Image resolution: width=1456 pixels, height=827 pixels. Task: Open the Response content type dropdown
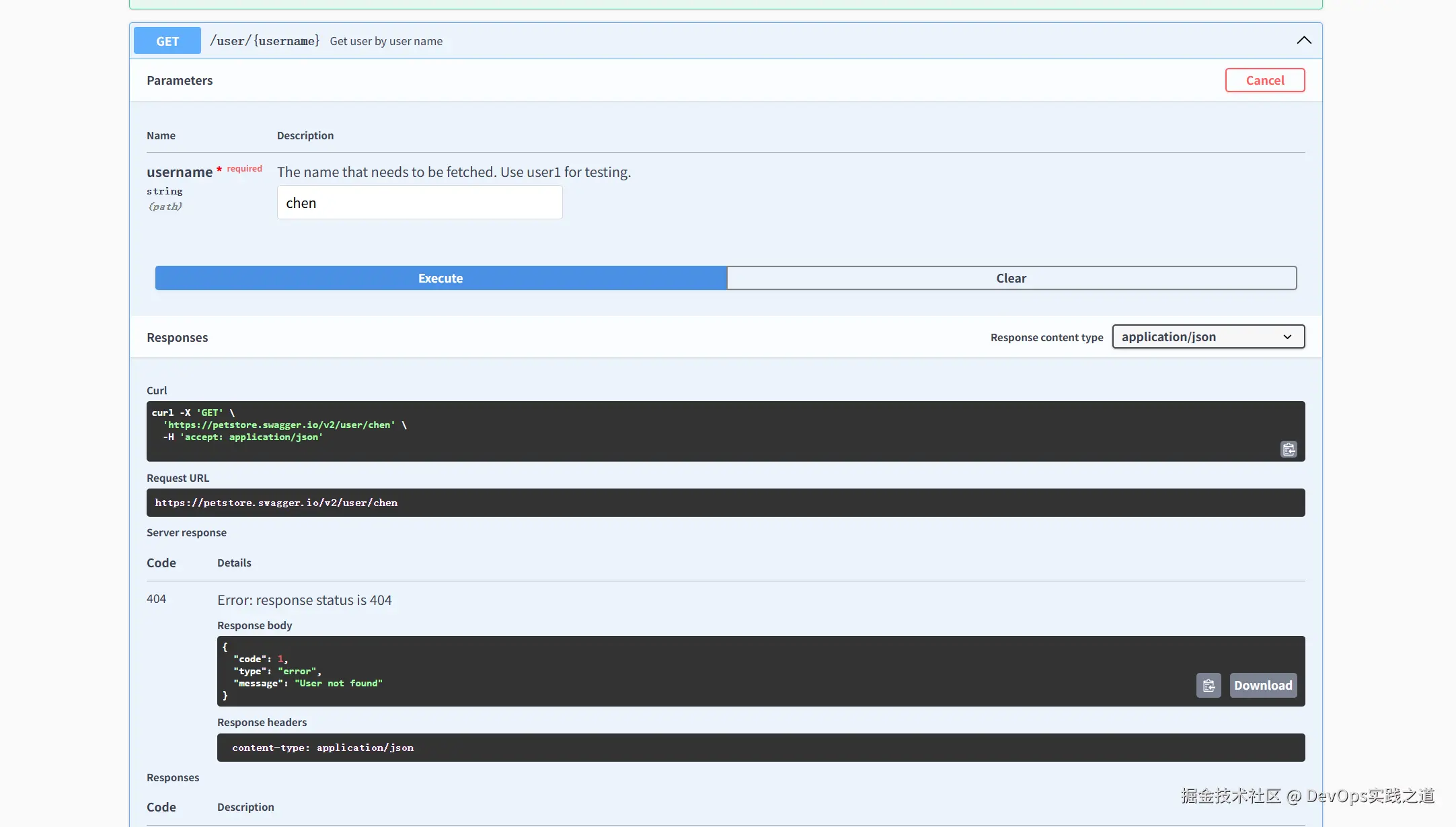coord(1208,337)
